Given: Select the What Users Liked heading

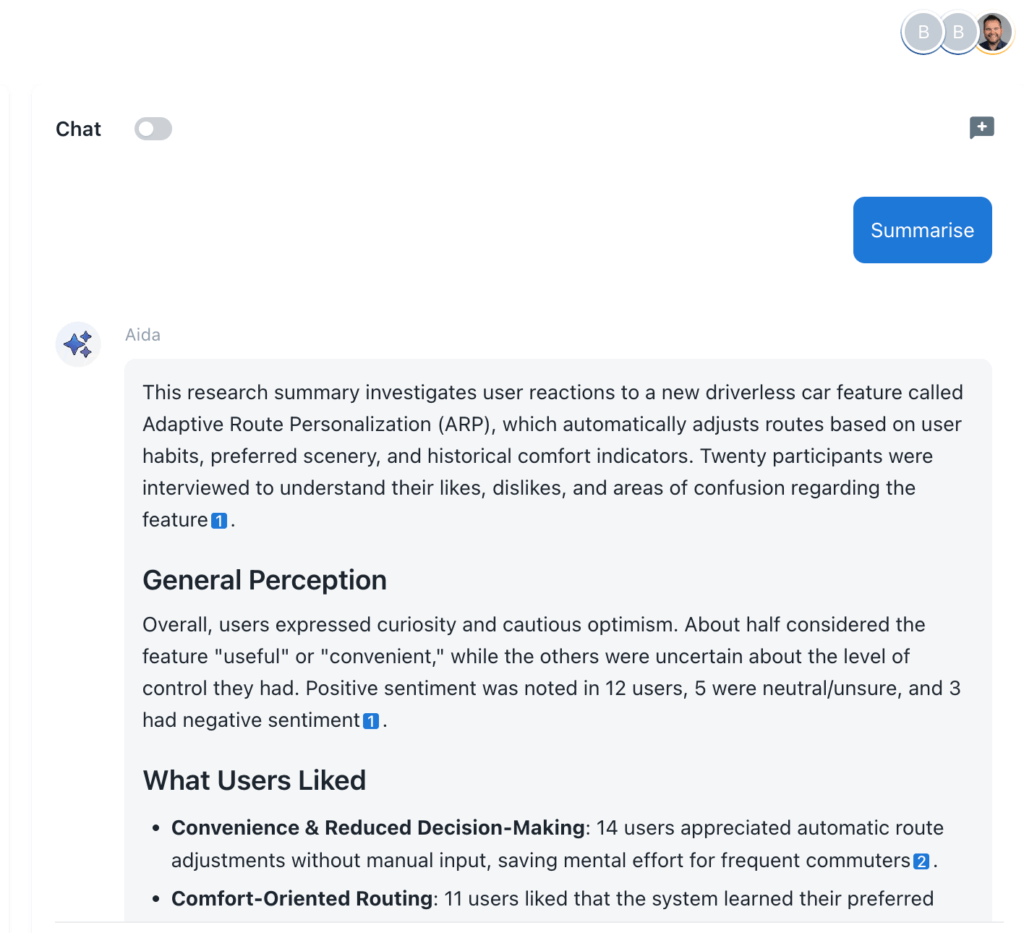Looking at the screenshot, I should pos(254,780).
